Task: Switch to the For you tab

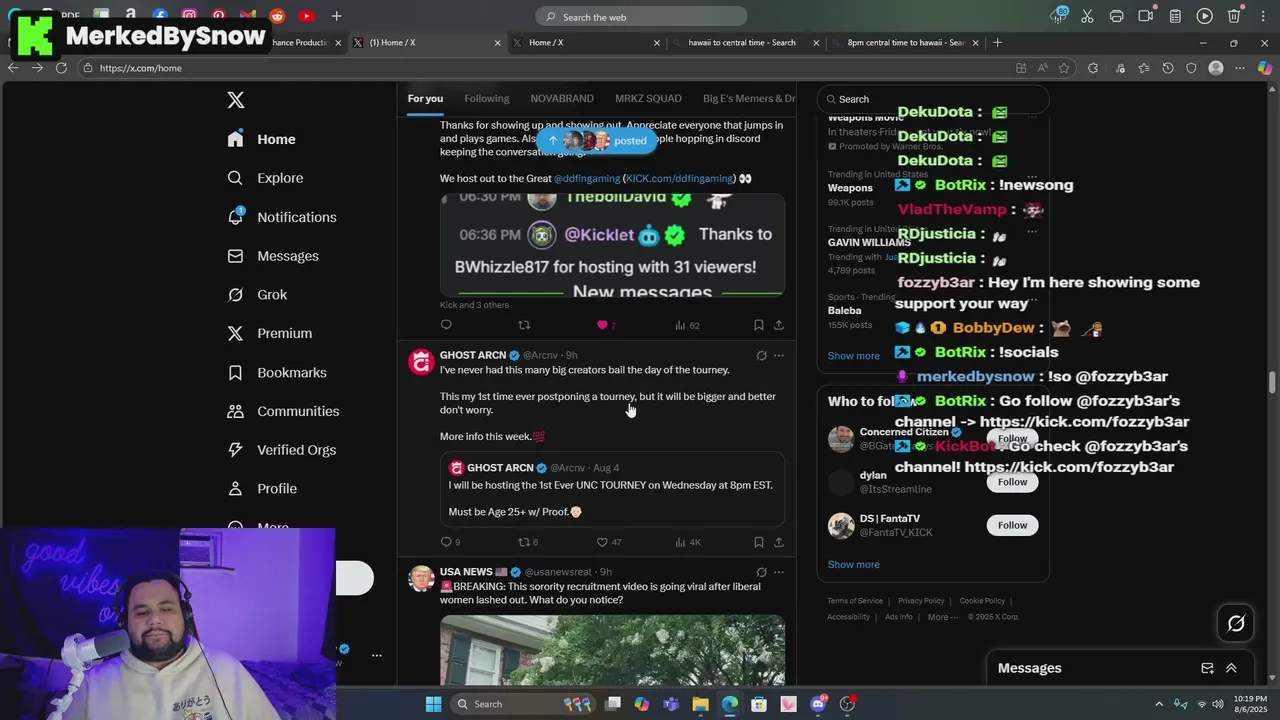Action: pos(425,98)
